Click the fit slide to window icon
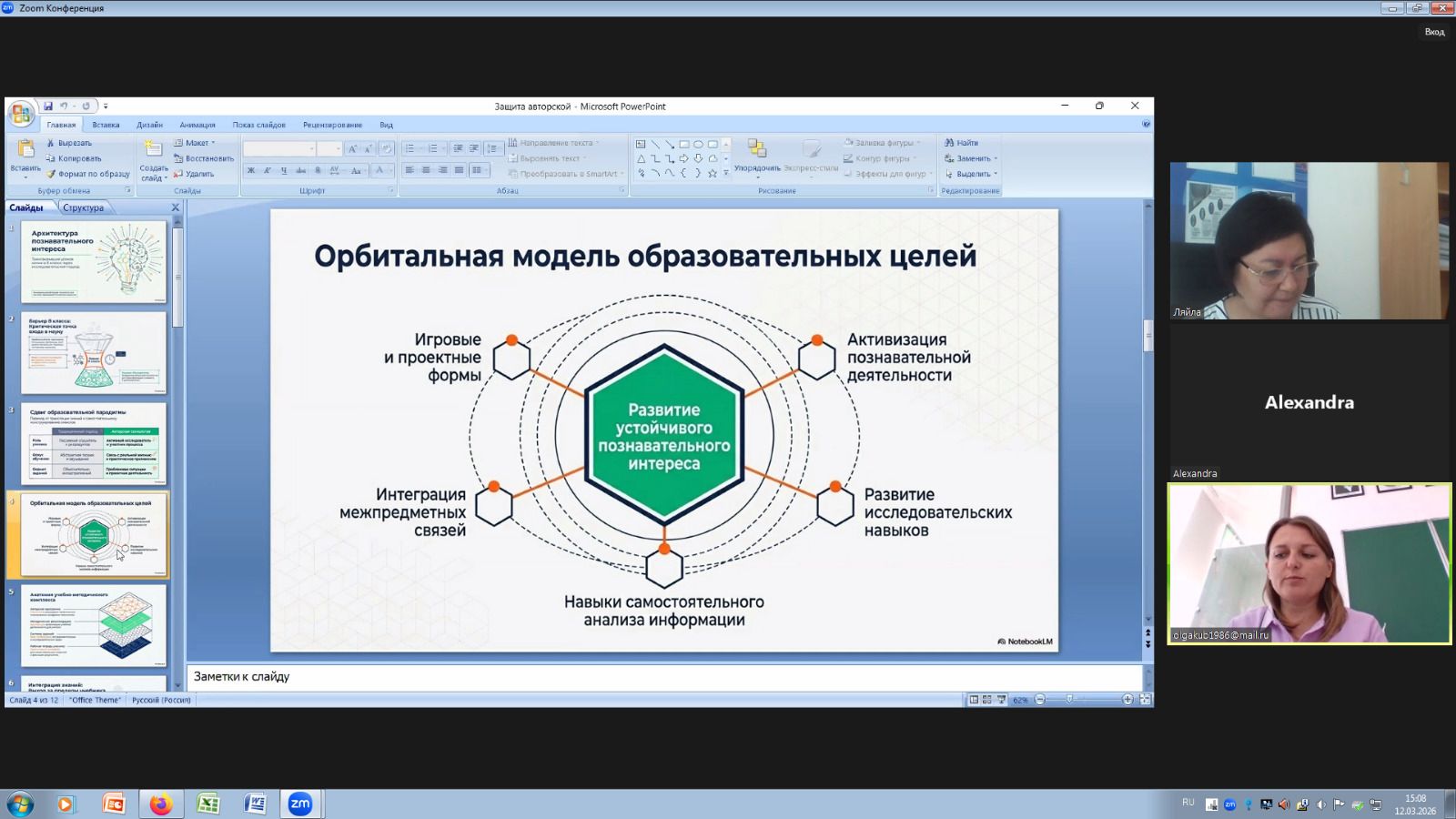The height and width of the screenshot is (819, 1456). pyautogui.click(x=1145, y=700)
